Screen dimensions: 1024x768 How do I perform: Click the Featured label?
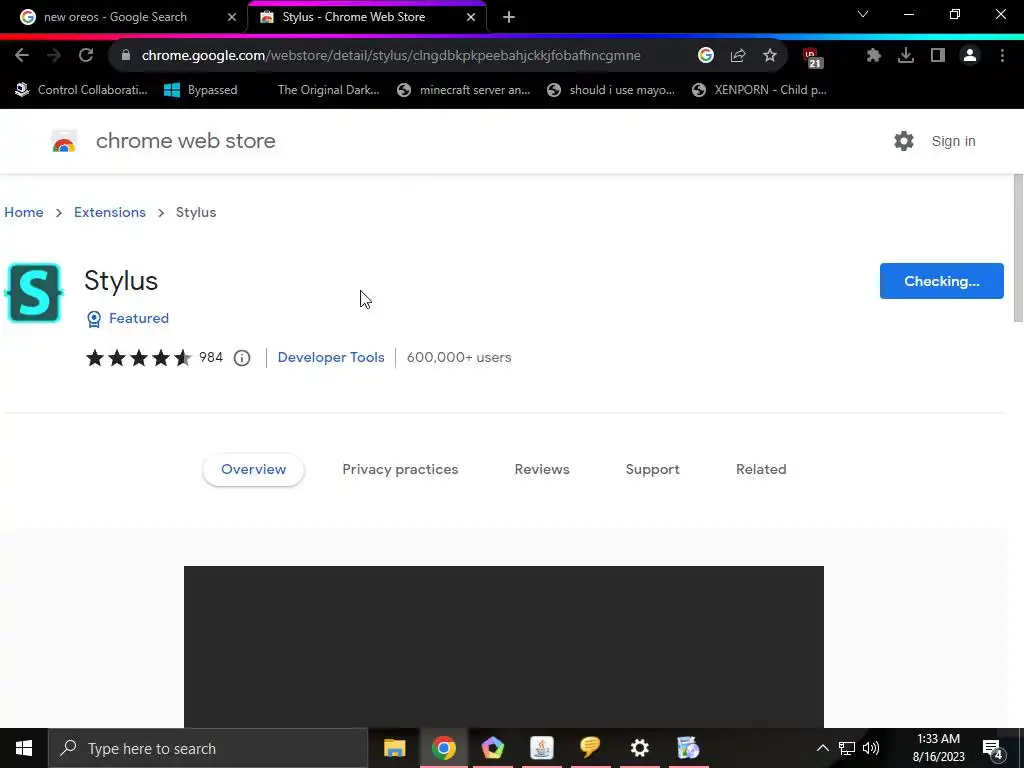pyautogui.click(x=138, y=318)
